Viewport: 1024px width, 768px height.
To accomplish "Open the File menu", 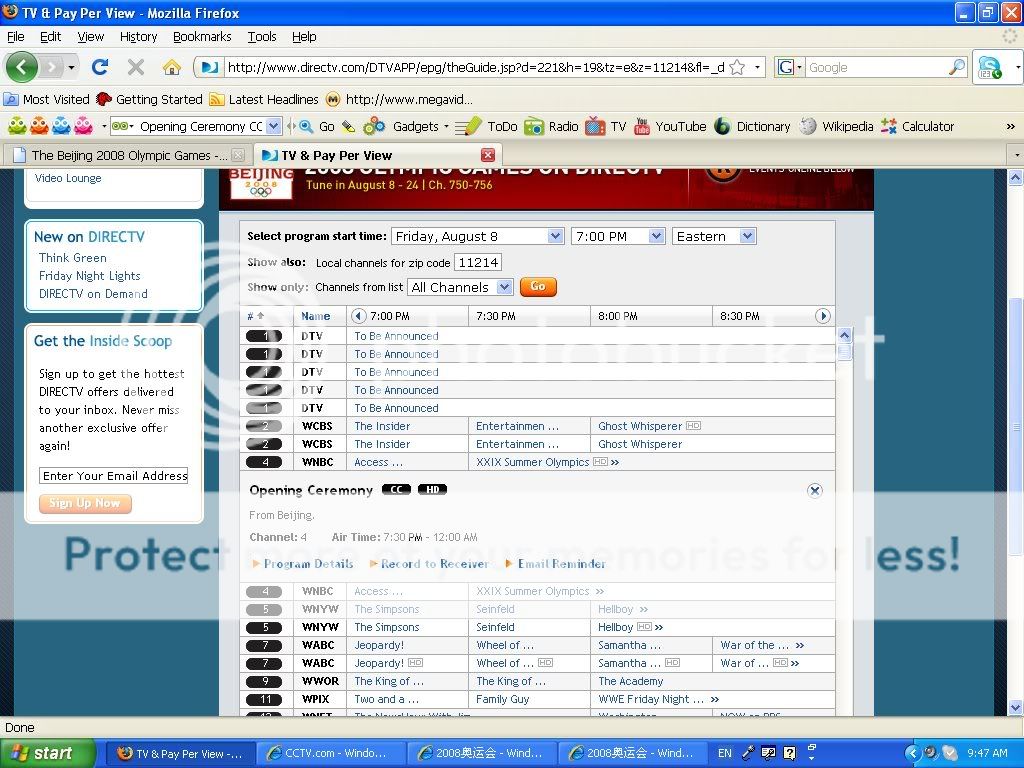I will click(x=16, y=37).
